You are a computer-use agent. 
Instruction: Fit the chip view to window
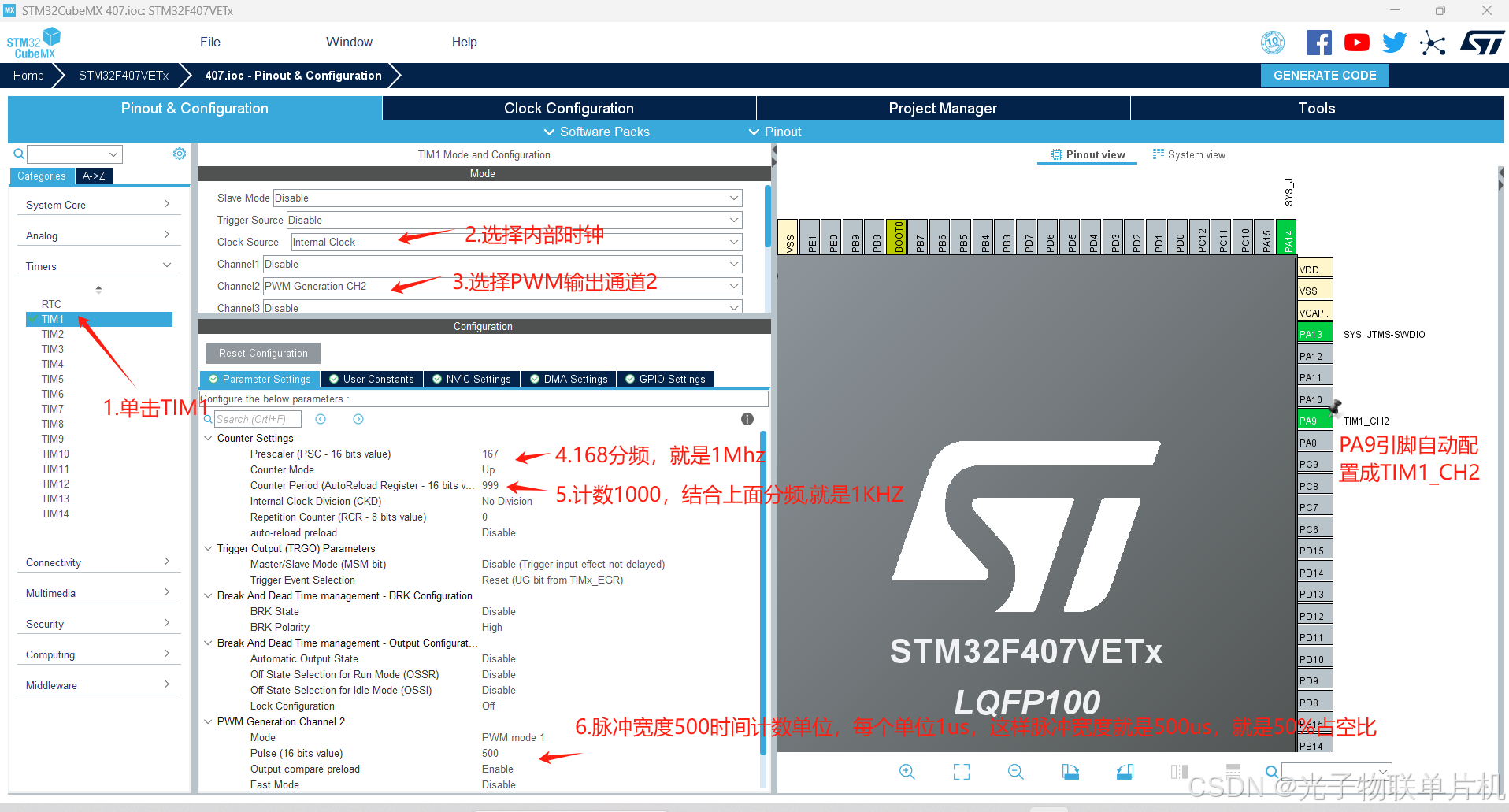tap(962, 772)
